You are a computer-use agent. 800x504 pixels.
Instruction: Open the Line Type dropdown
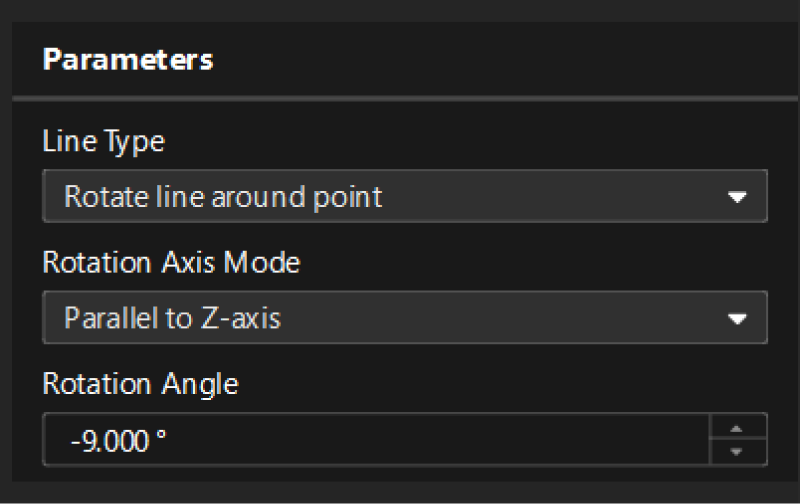tap(404, 196)
